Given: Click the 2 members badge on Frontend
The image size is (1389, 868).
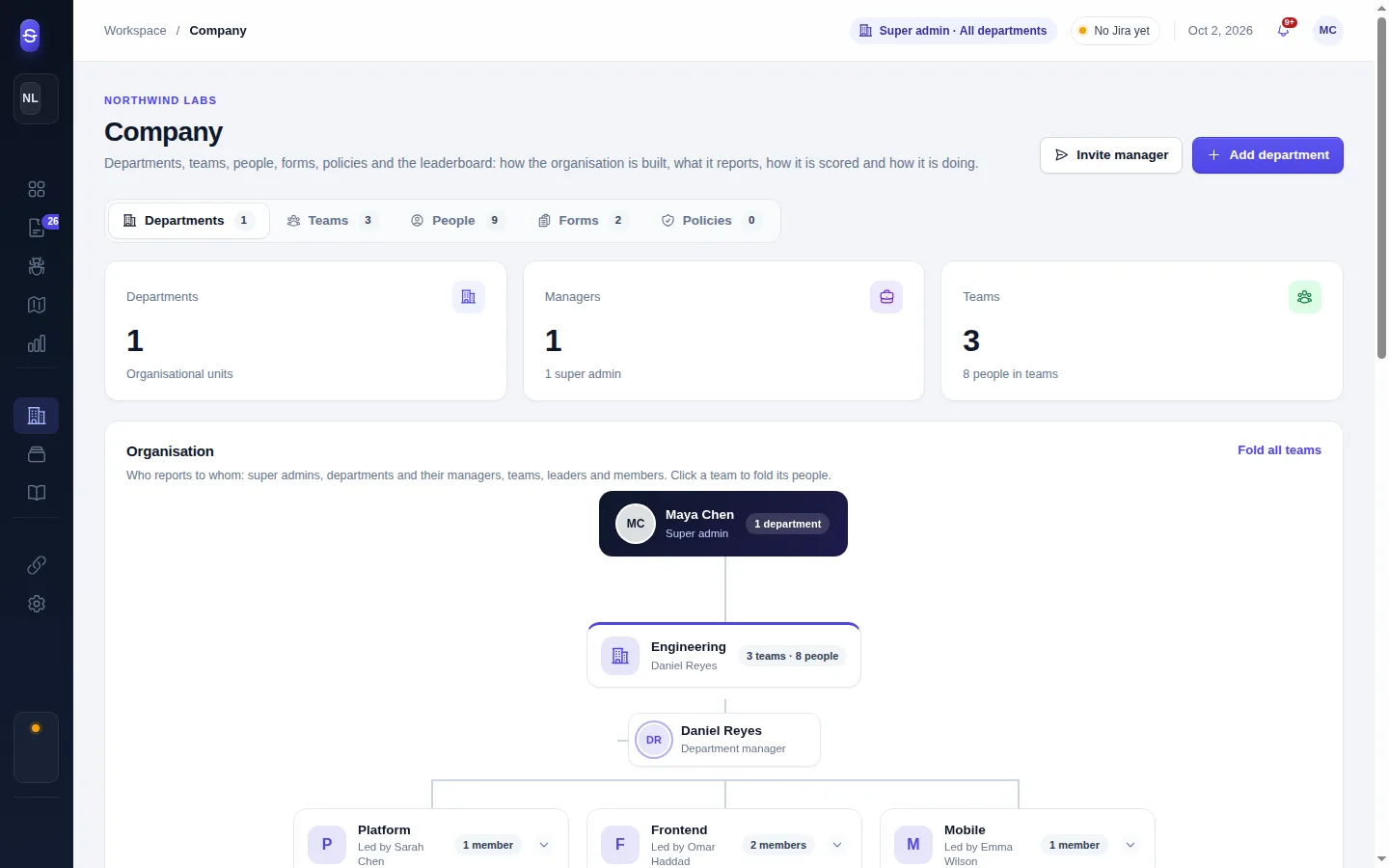Looking at the screenshot, I should (778, 846).
